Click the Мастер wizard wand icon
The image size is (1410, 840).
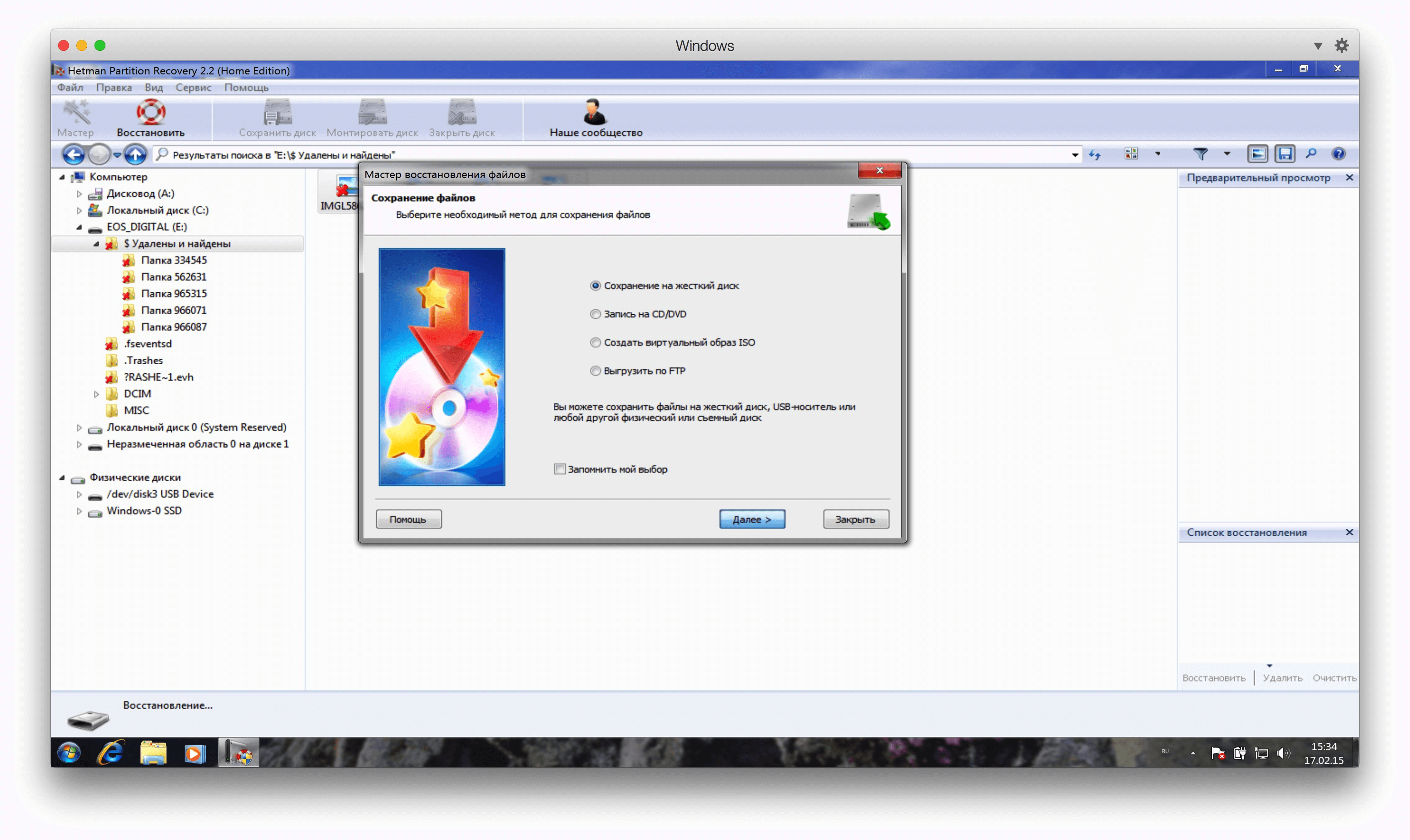[x=76, y=113]
